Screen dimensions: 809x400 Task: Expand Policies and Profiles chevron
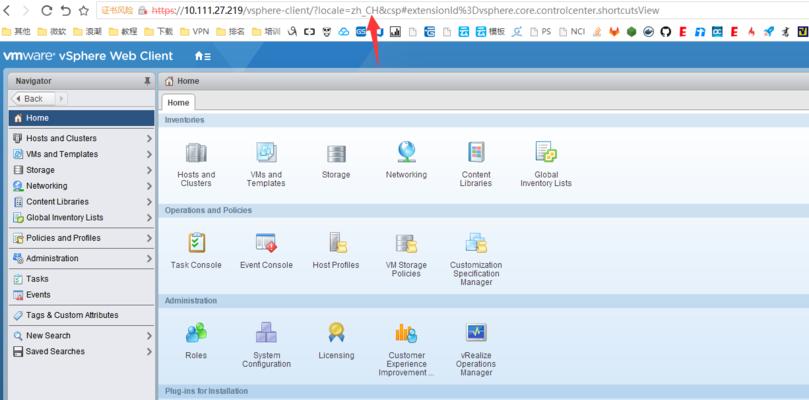click(149, 238)
